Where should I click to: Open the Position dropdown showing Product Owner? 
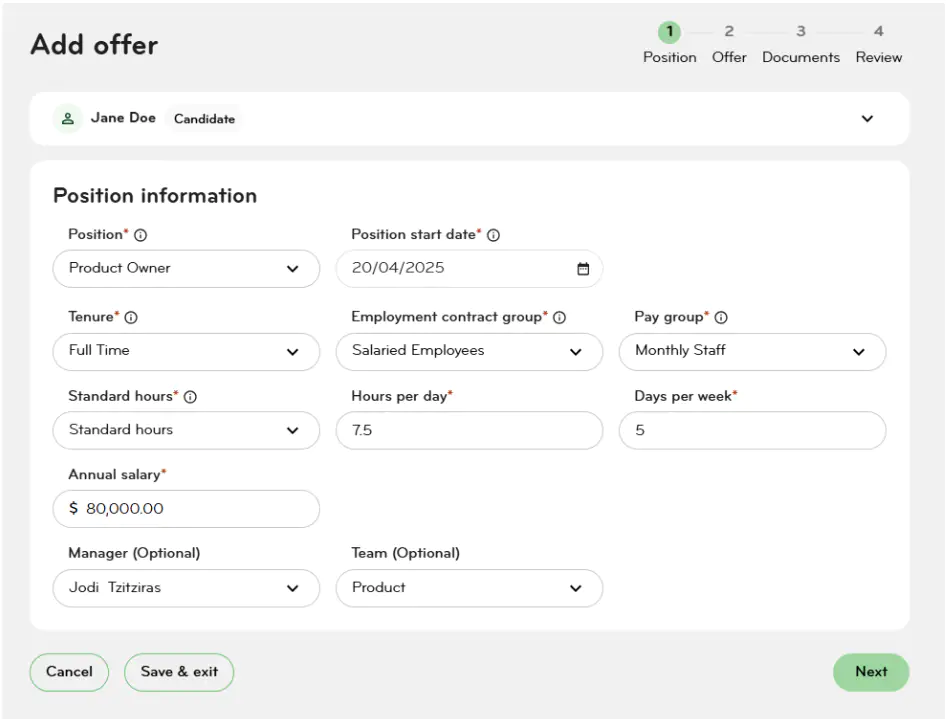point(186,269)
